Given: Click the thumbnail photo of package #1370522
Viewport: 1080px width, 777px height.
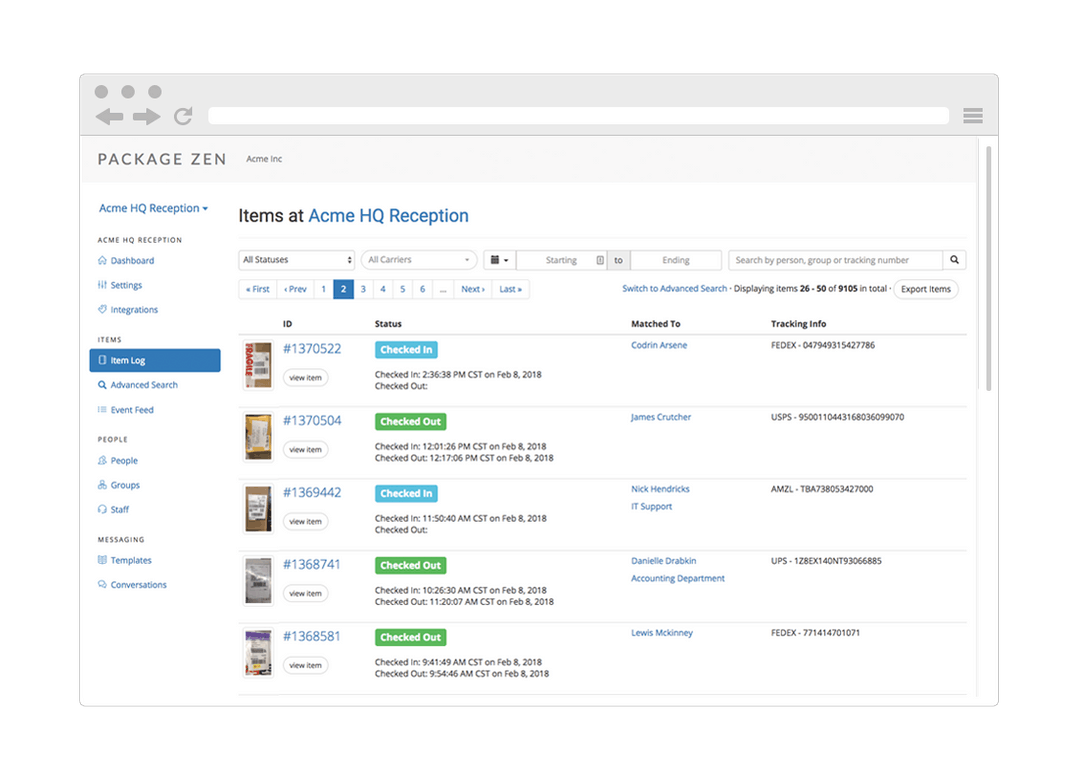Looking at the screenshot, I should [257, 365].
